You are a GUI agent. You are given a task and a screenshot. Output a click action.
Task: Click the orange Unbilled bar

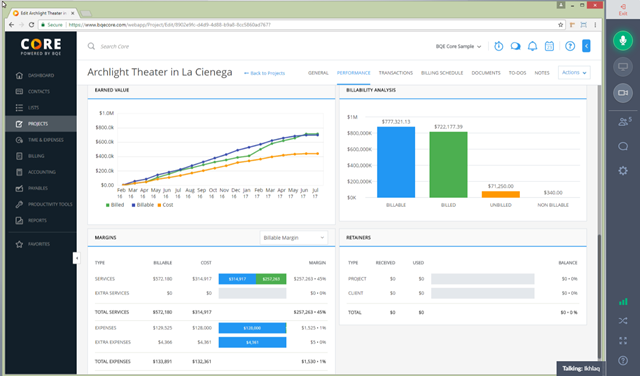(x=500, y=194)
